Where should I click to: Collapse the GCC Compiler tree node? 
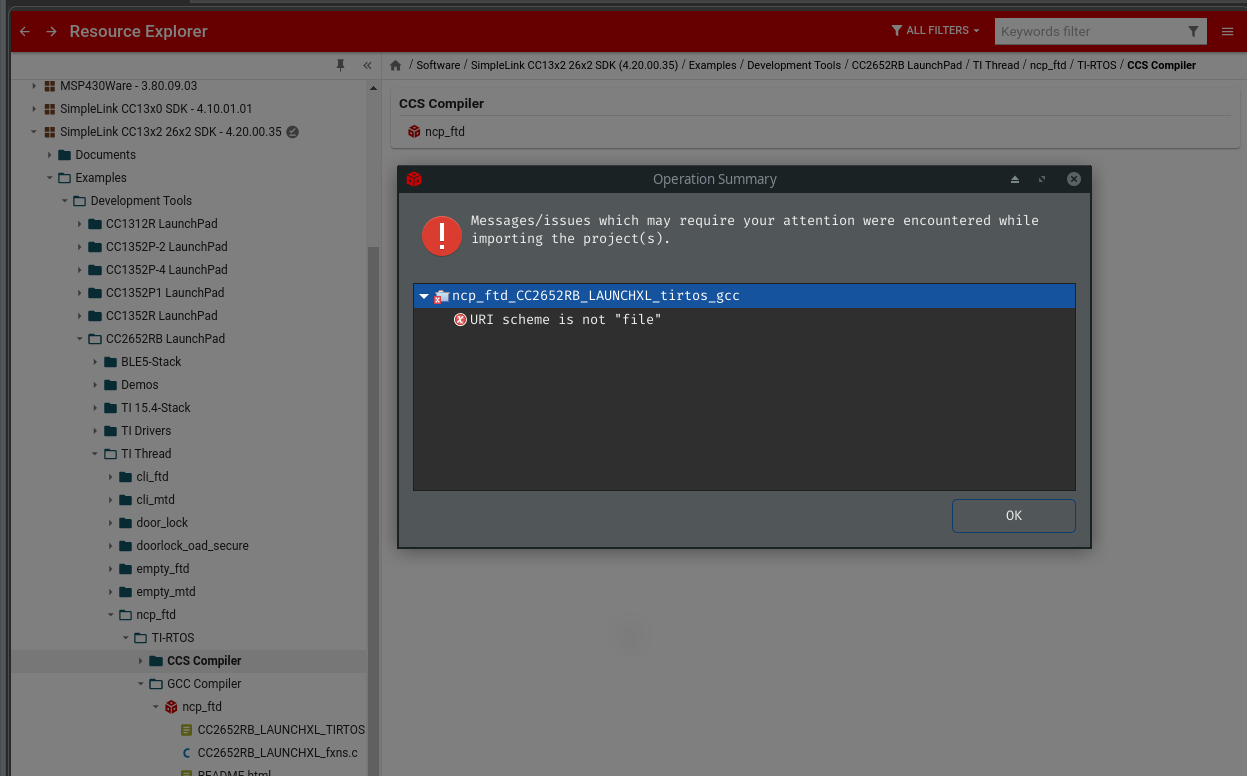[141, 684]
